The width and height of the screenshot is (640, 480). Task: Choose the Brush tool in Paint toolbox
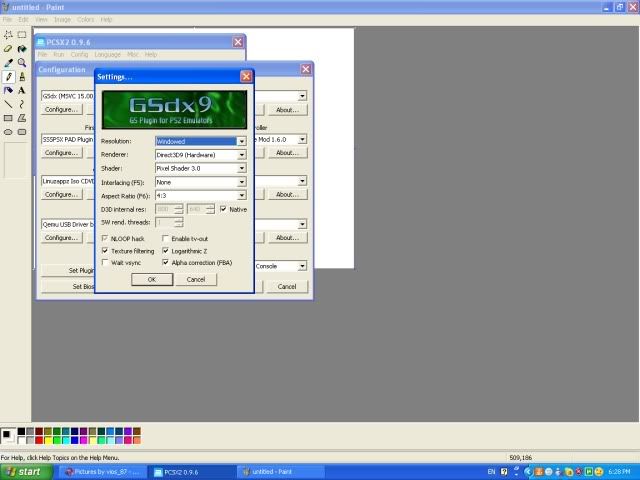22,77
